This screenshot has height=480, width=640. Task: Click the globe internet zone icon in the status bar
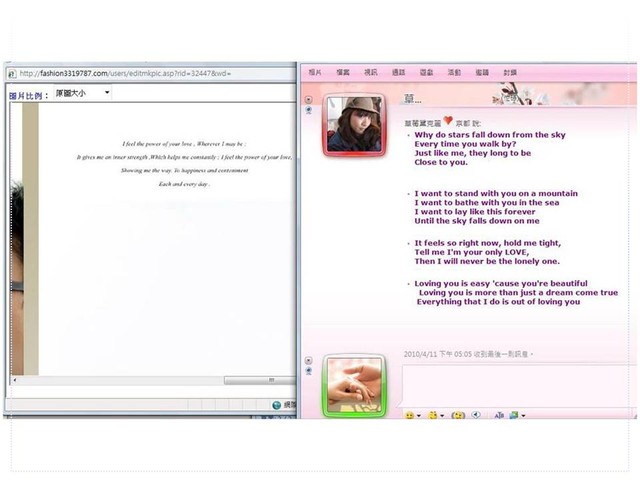(x=276, y=405)
